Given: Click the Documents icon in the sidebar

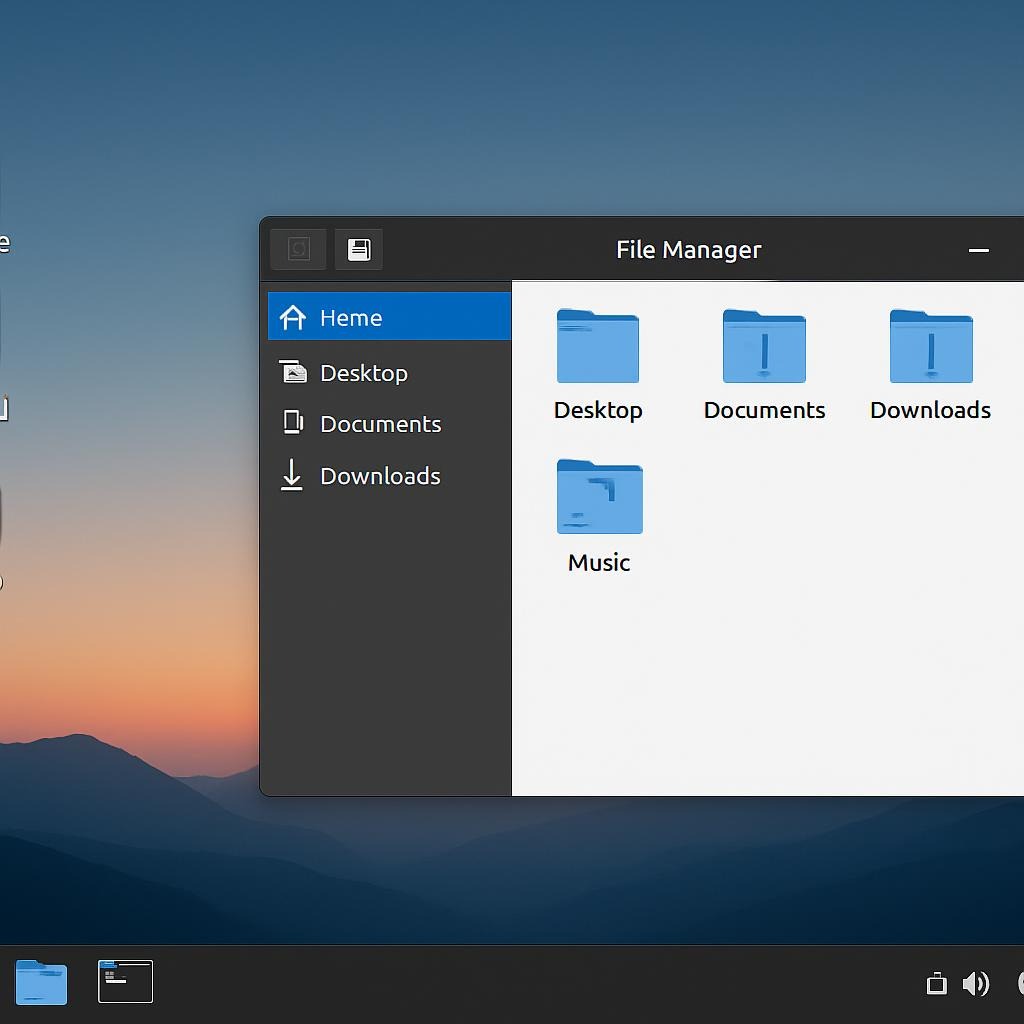Looking at the screenshot, I should coord(292,423).
